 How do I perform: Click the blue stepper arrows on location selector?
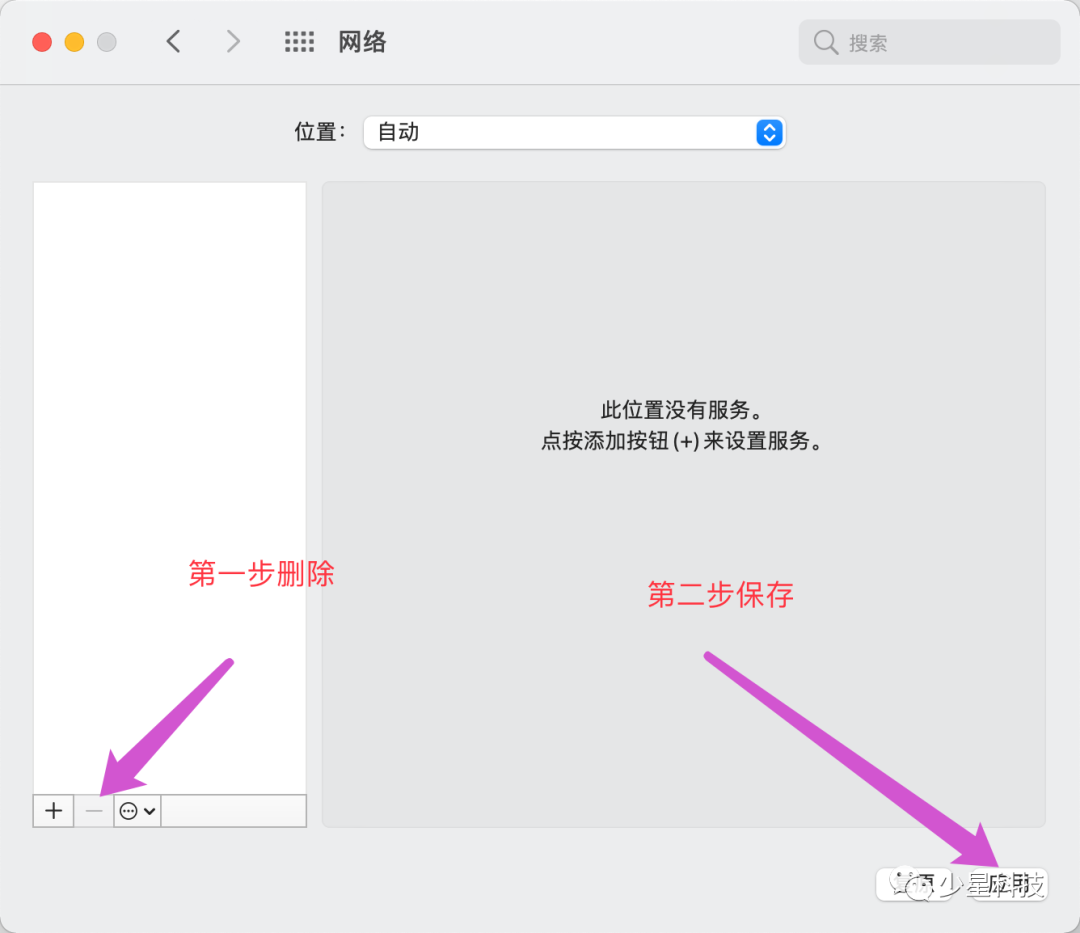pyautogui.click(x=769, y=132)
